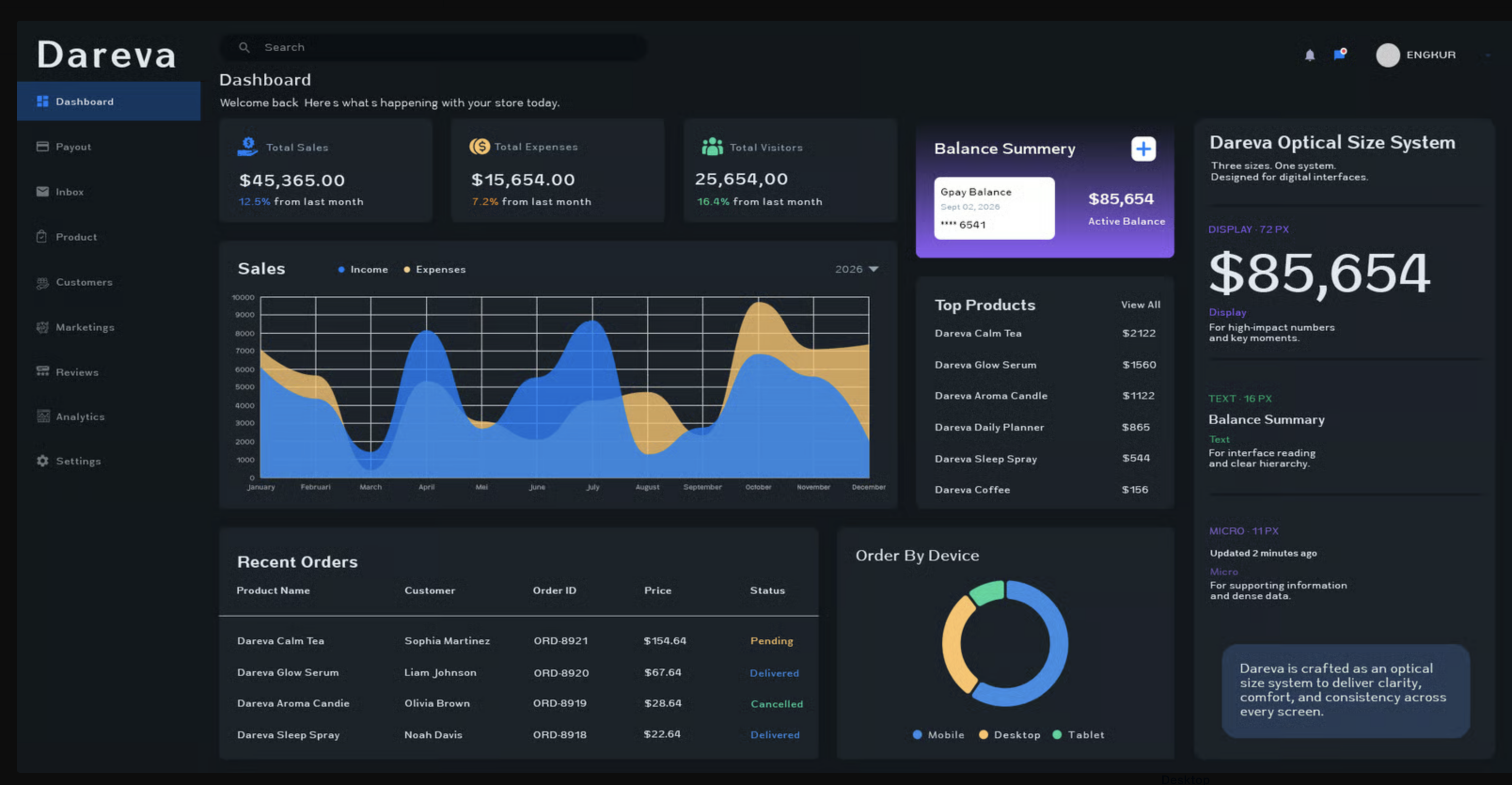This screenshot has width=1512, height=785.
Task: Toggle the Income legend series
Action: point(363,269)
